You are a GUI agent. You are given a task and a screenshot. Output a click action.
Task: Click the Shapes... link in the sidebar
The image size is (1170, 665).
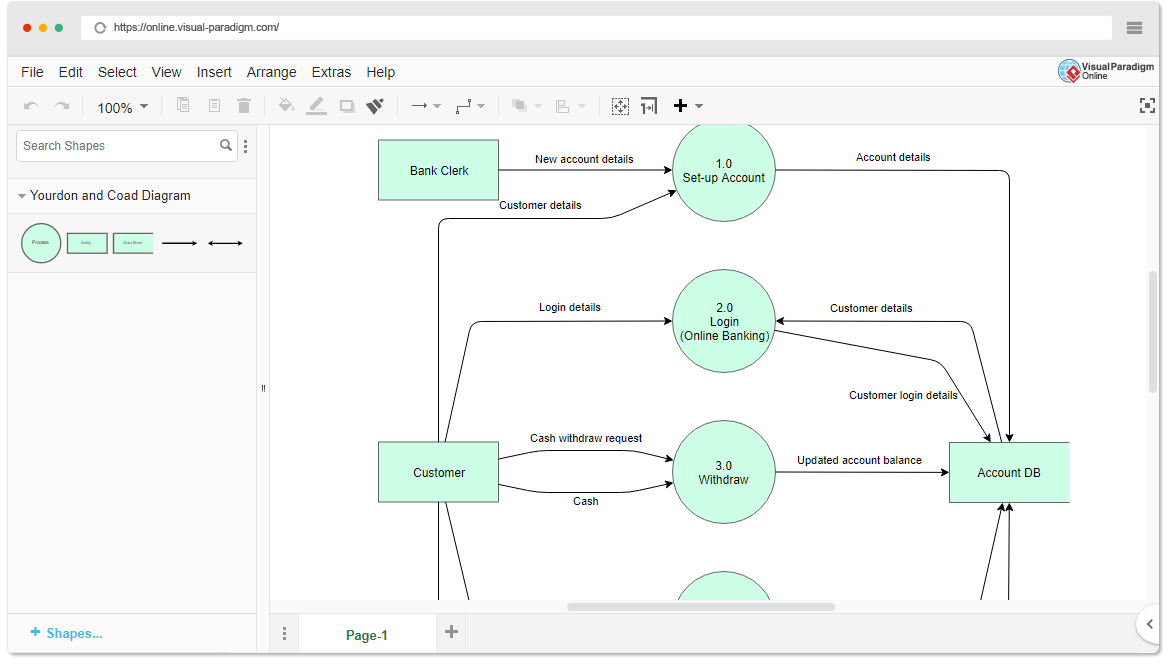tap(67, 633)
